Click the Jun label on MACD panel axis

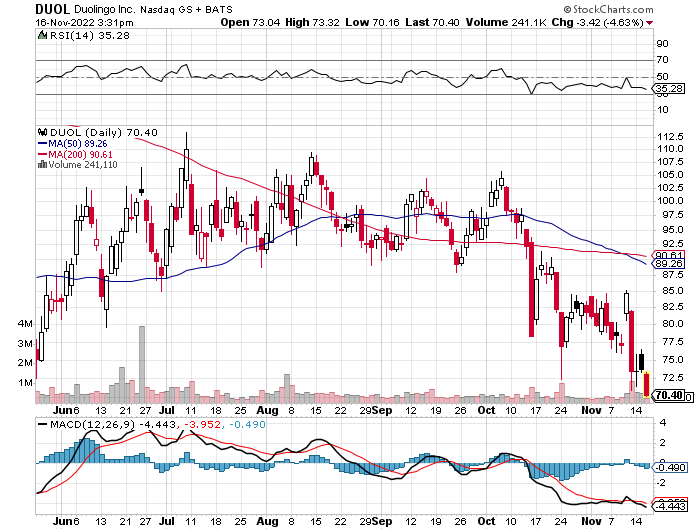click(62, 521)
